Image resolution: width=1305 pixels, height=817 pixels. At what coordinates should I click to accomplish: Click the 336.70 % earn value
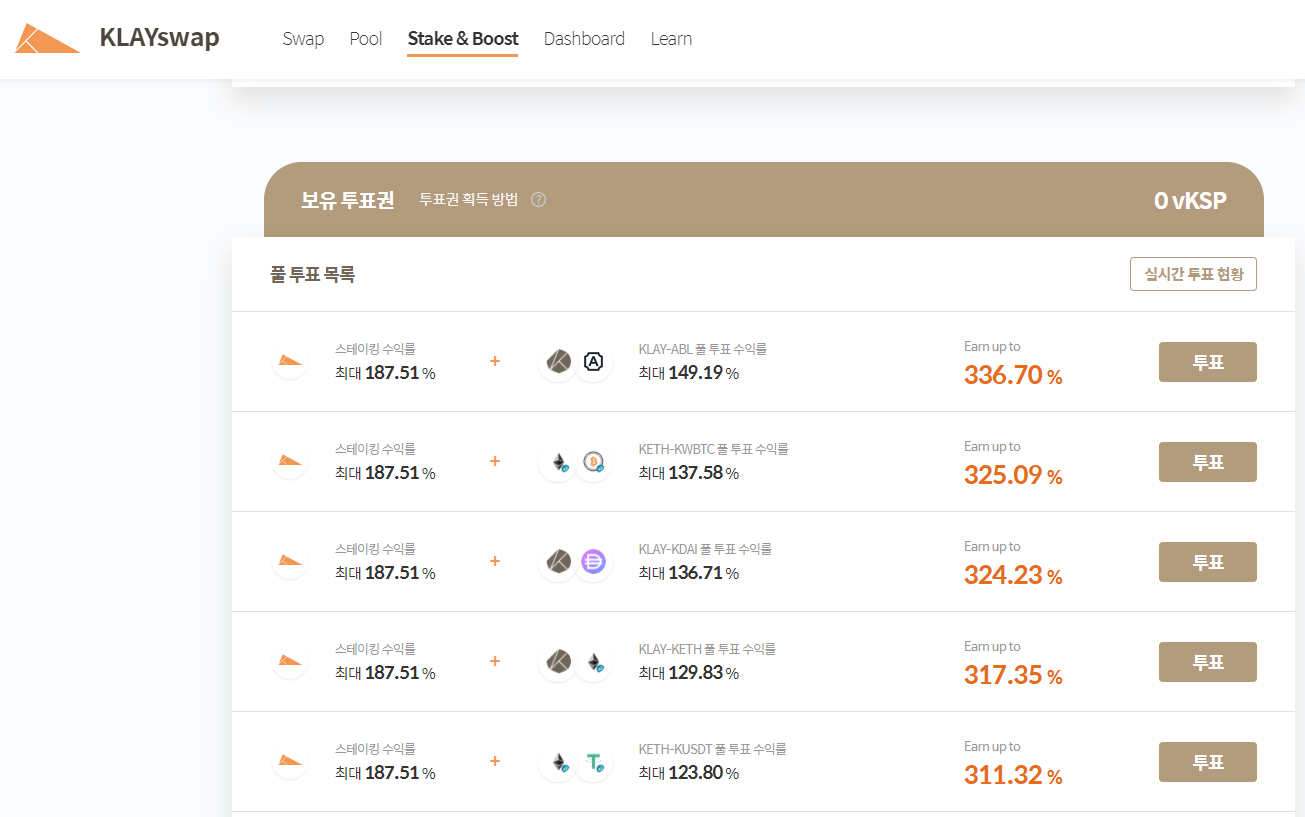[x=1013, y=375]
